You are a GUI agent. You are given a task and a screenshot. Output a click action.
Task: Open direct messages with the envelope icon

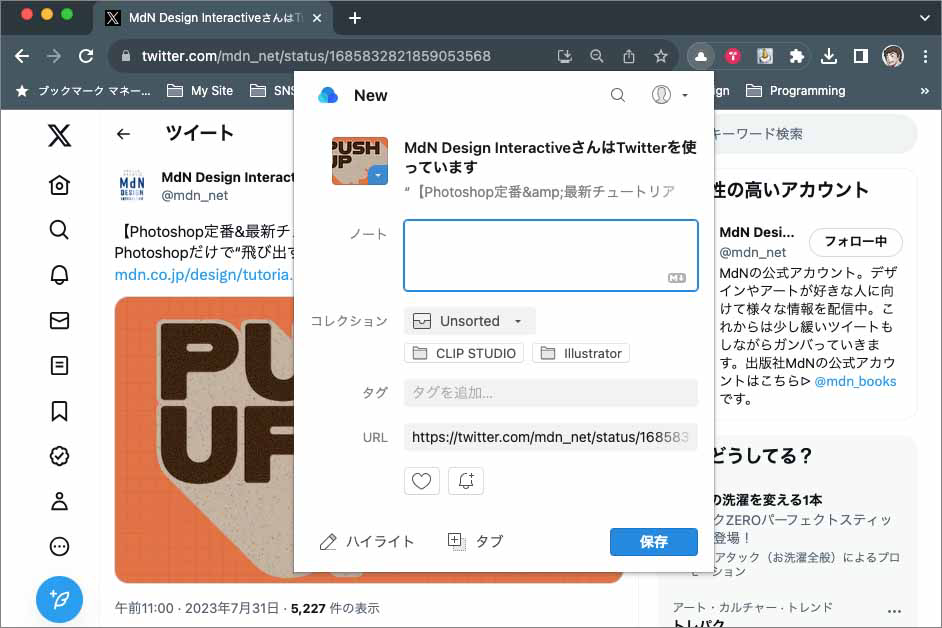pos(58,321)
